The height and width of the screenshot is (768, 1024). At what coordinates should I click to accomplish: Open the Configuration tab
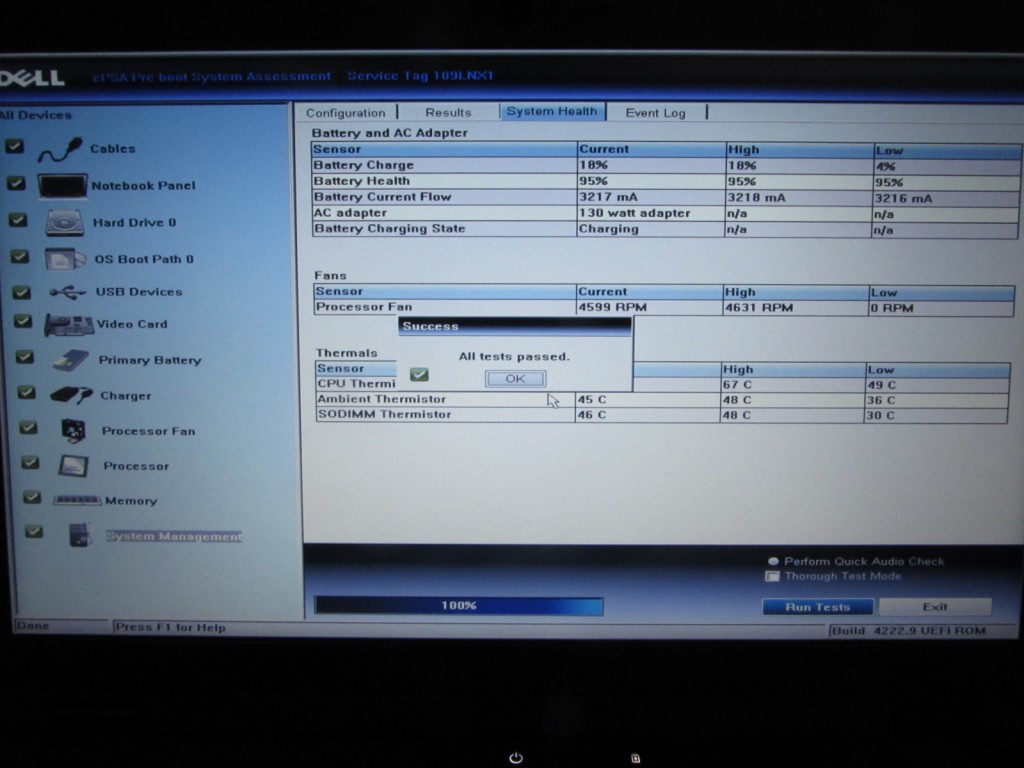[346, 113]
